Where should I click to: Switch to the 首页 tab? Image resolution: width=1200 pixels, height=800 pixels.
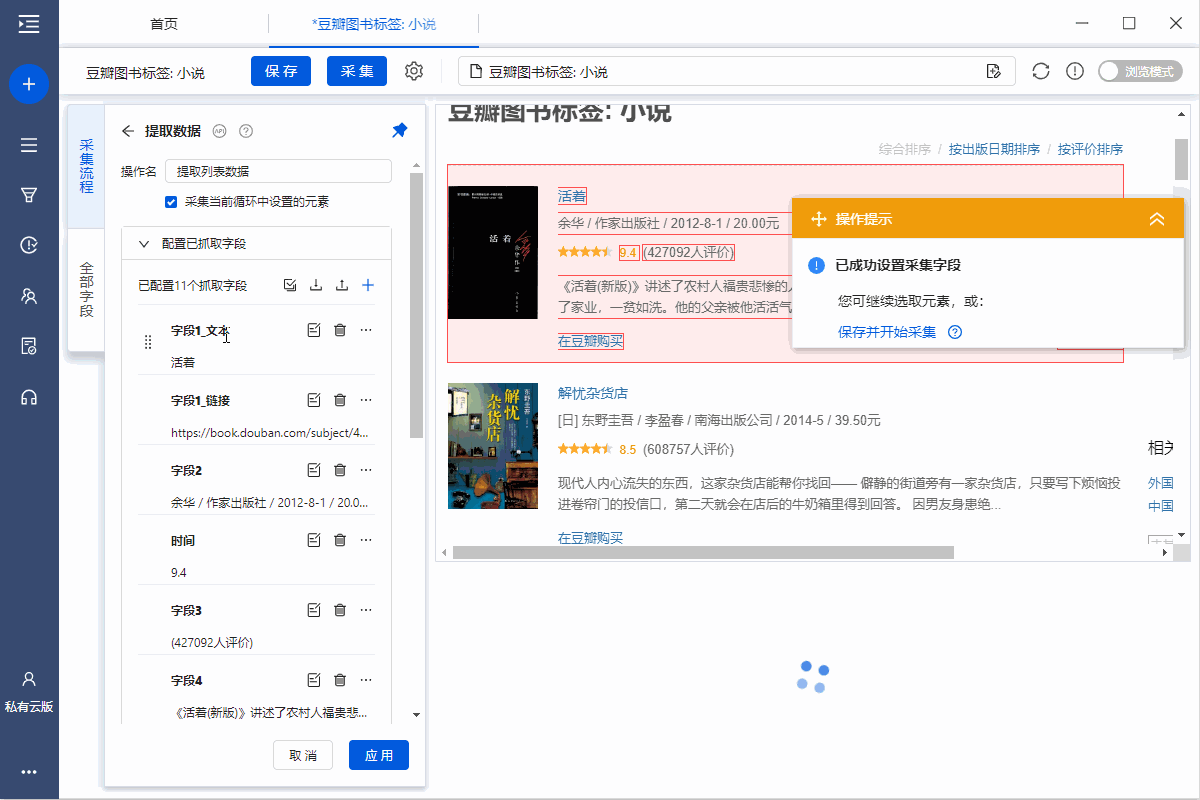[164, 23]
